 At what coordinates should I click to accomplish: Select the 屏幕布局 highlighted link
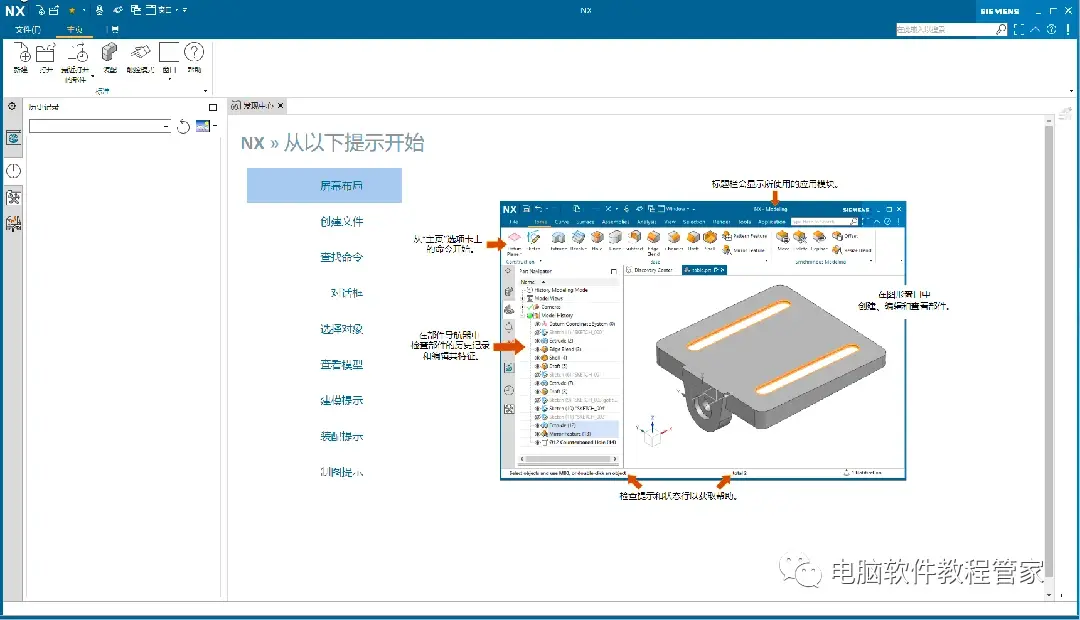(324, 185)
